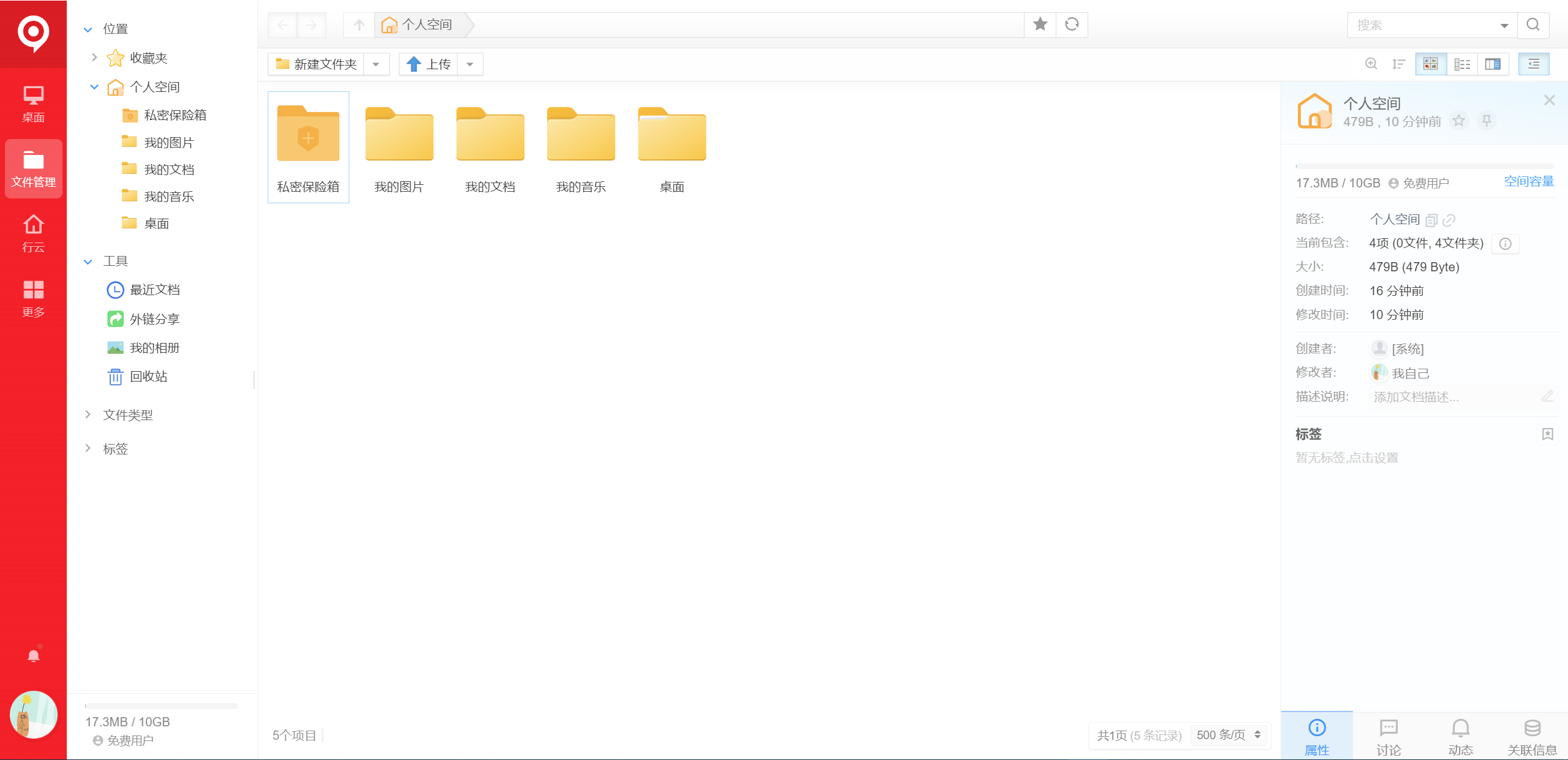
Task: Switch to the 关联信息 tab
Action: tap(1532, 737)
